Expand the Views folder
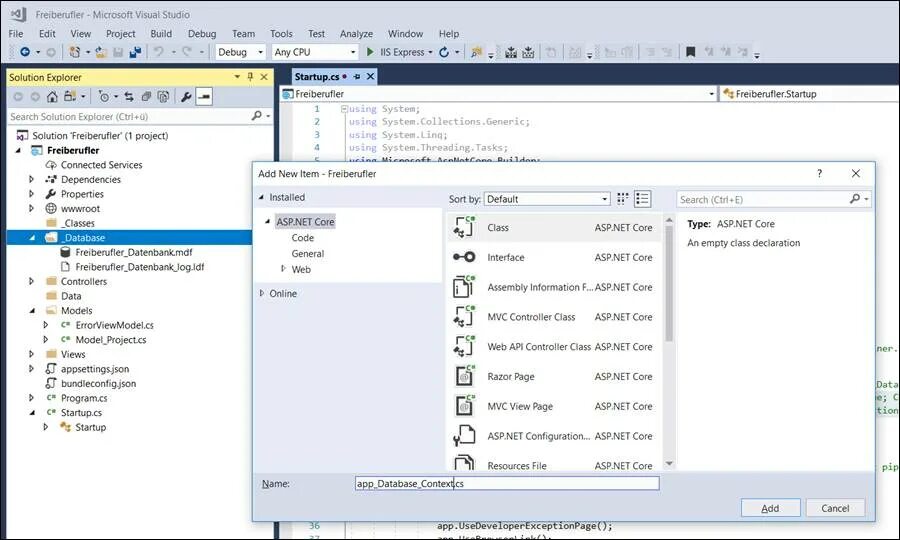Image resolution: width=900 pixels, height=540 pixels. 32,354
